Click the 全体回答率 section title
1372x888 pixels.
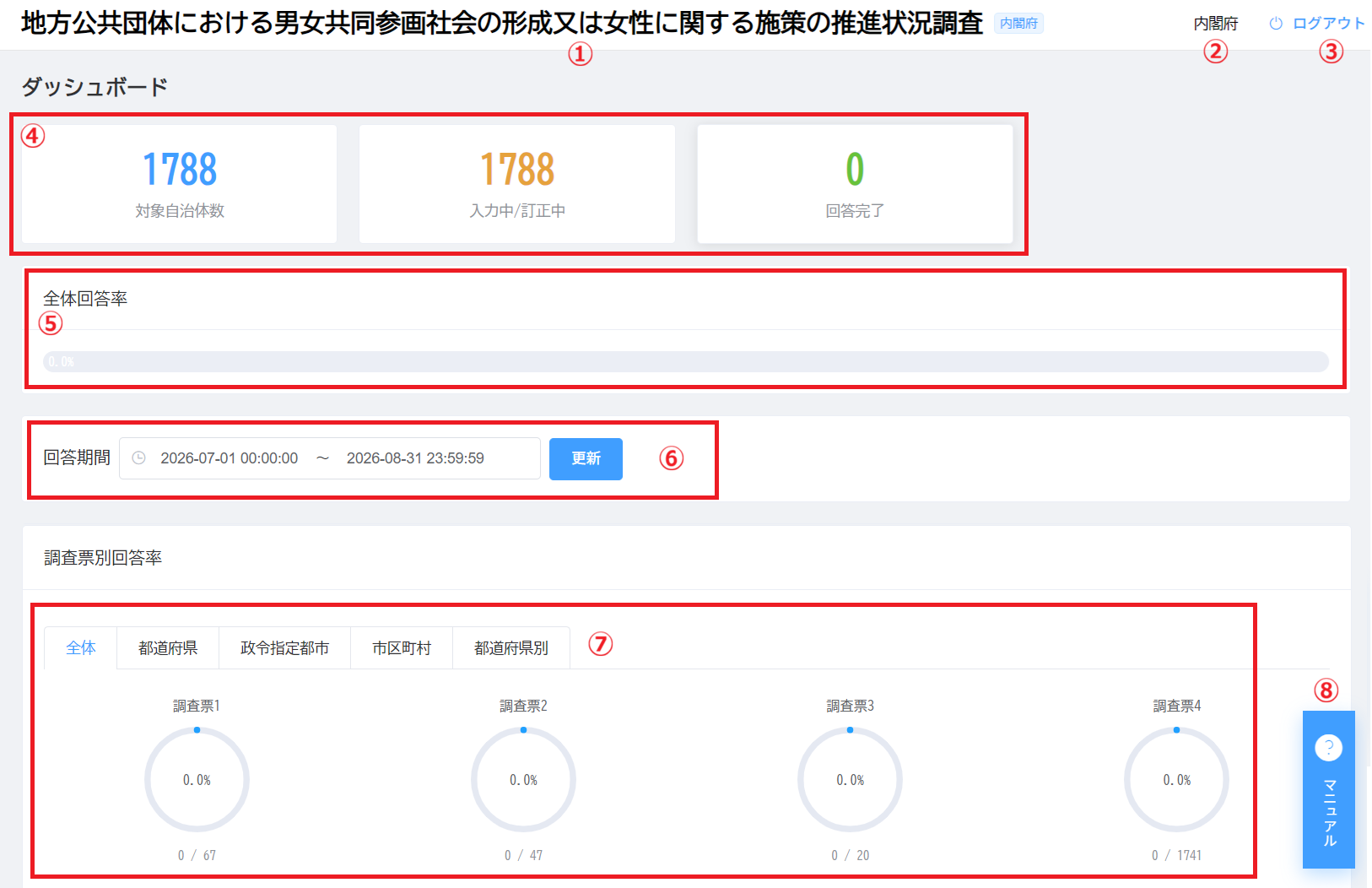(x=85, y=299)
